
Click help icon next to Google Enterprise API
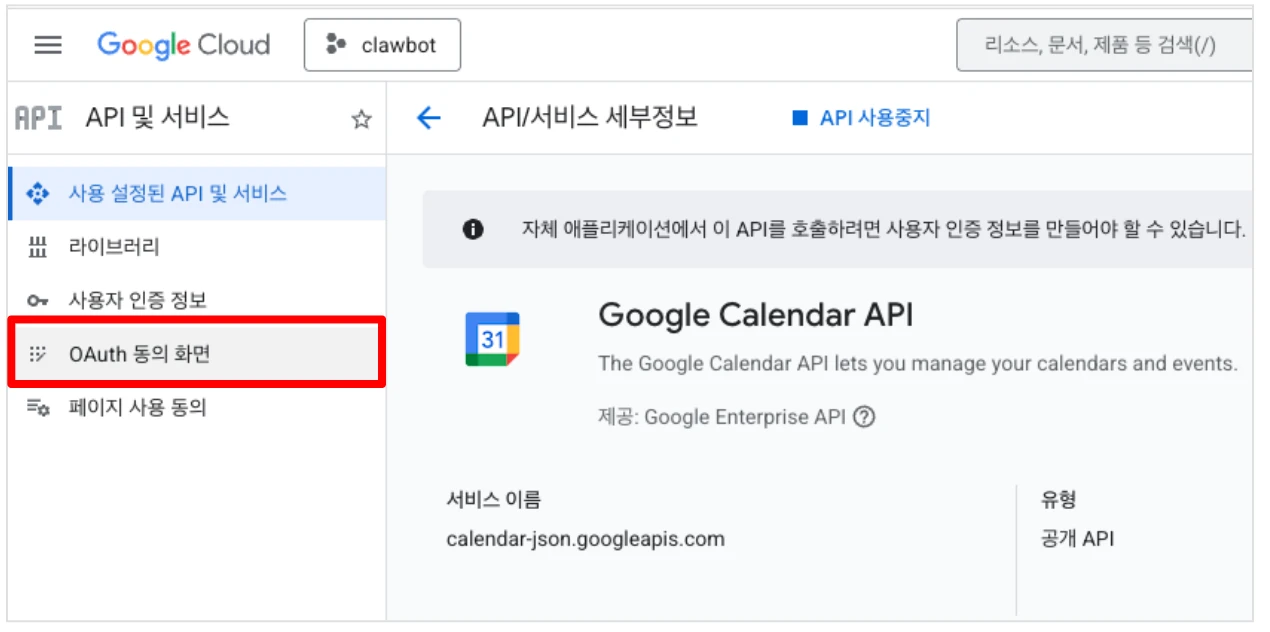864,417
